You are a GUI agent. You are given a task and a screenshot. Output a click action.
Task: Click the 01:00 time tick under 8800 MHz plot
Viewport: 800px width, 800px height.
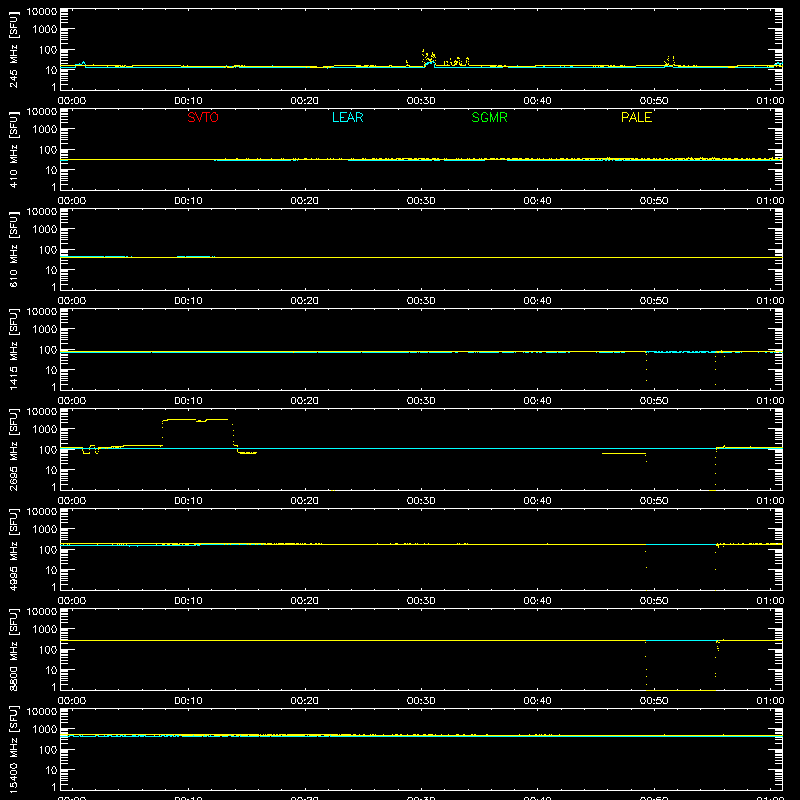pos(770,701)
